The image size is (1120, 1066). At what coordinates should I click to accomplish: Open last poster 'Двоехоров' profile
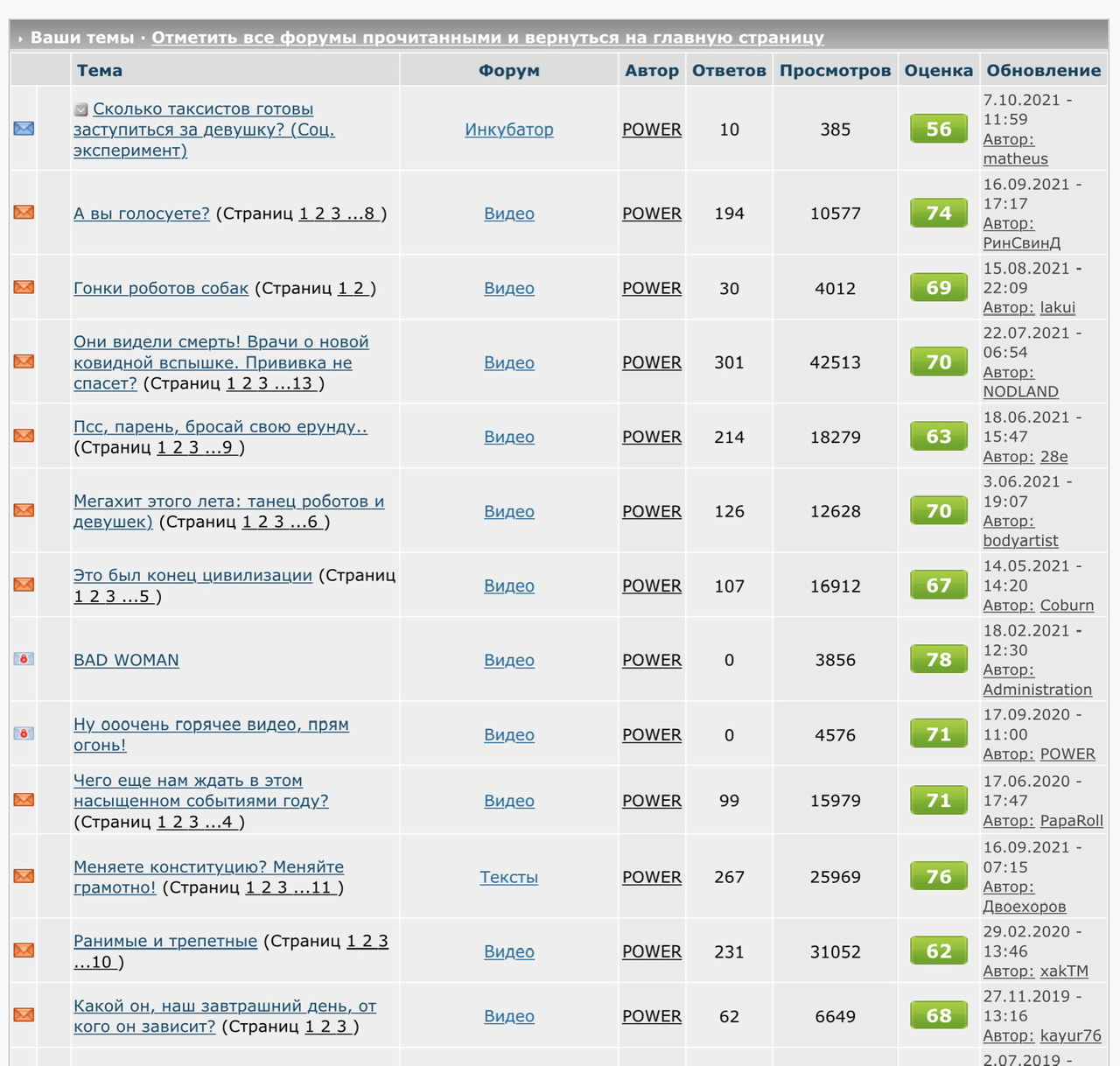pyautogui.click(x=1024, y=907)
